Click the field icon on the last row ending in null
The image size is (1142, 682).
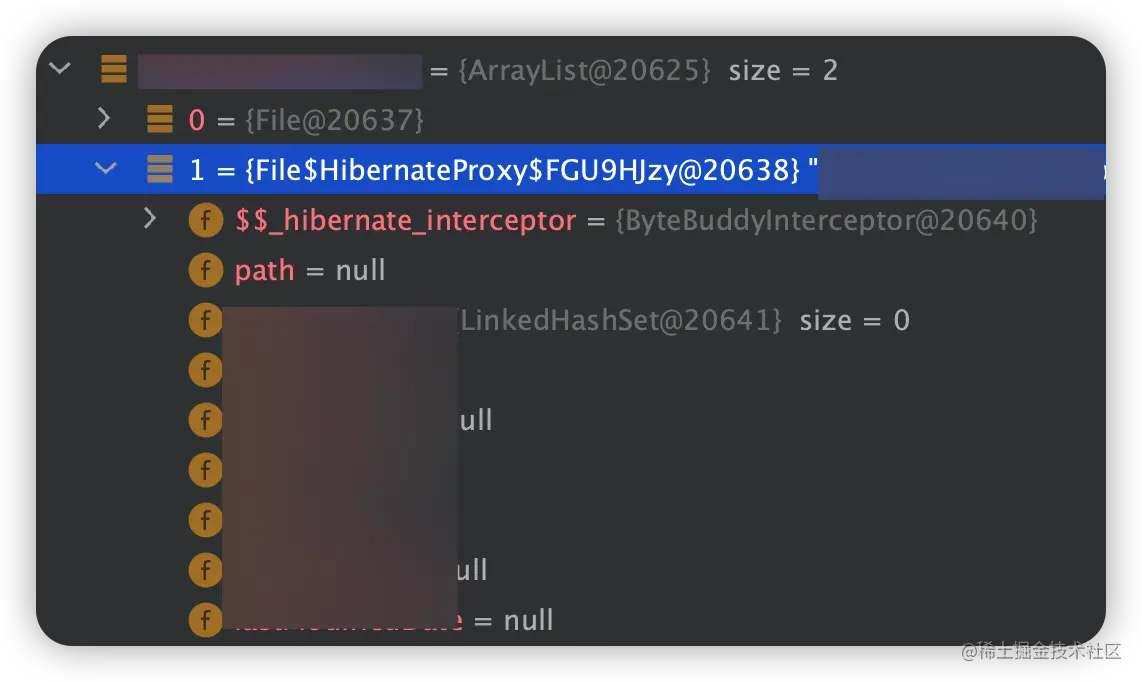pos(205,620)
